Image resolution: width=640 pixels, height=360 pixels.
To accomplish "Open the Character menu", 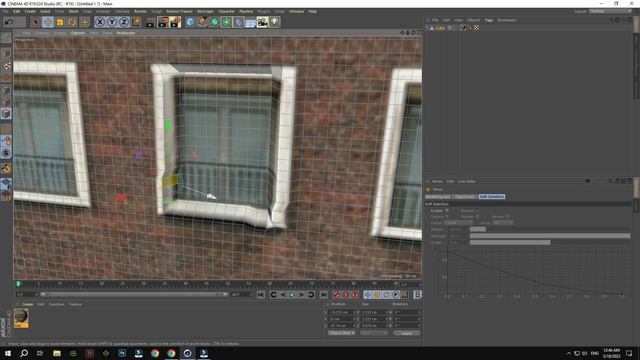I will click(x=226, y=11).
